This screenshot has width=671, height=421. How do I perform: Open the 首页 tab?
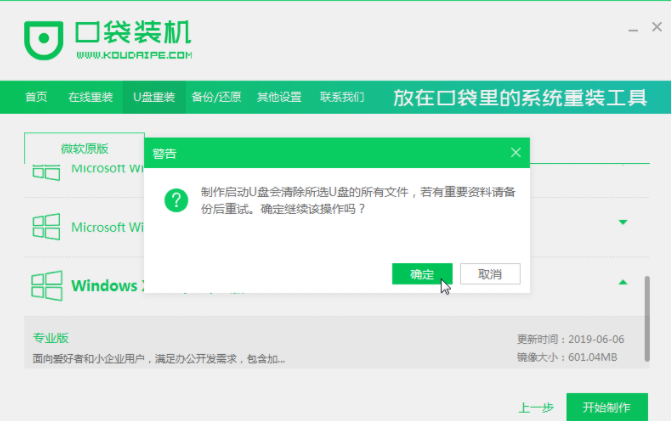point(36,97)
